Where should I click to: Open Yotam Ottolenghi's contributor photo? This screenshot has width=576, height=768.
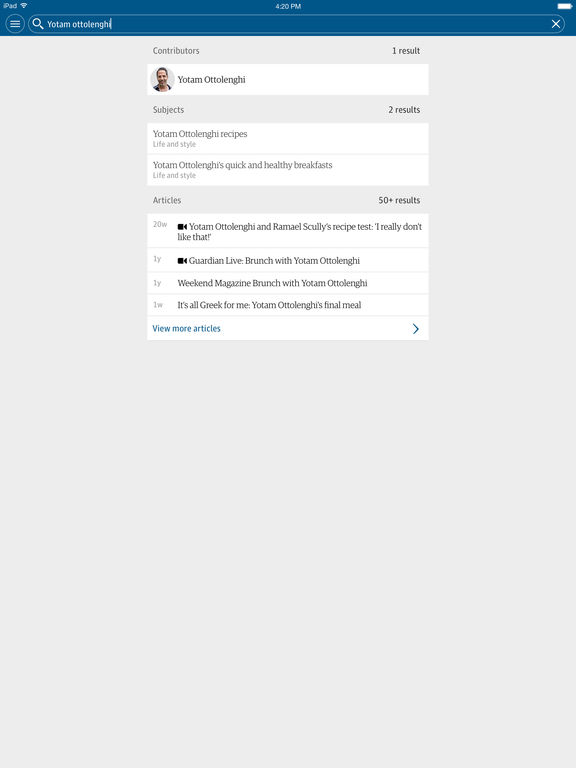pos(162,79)
